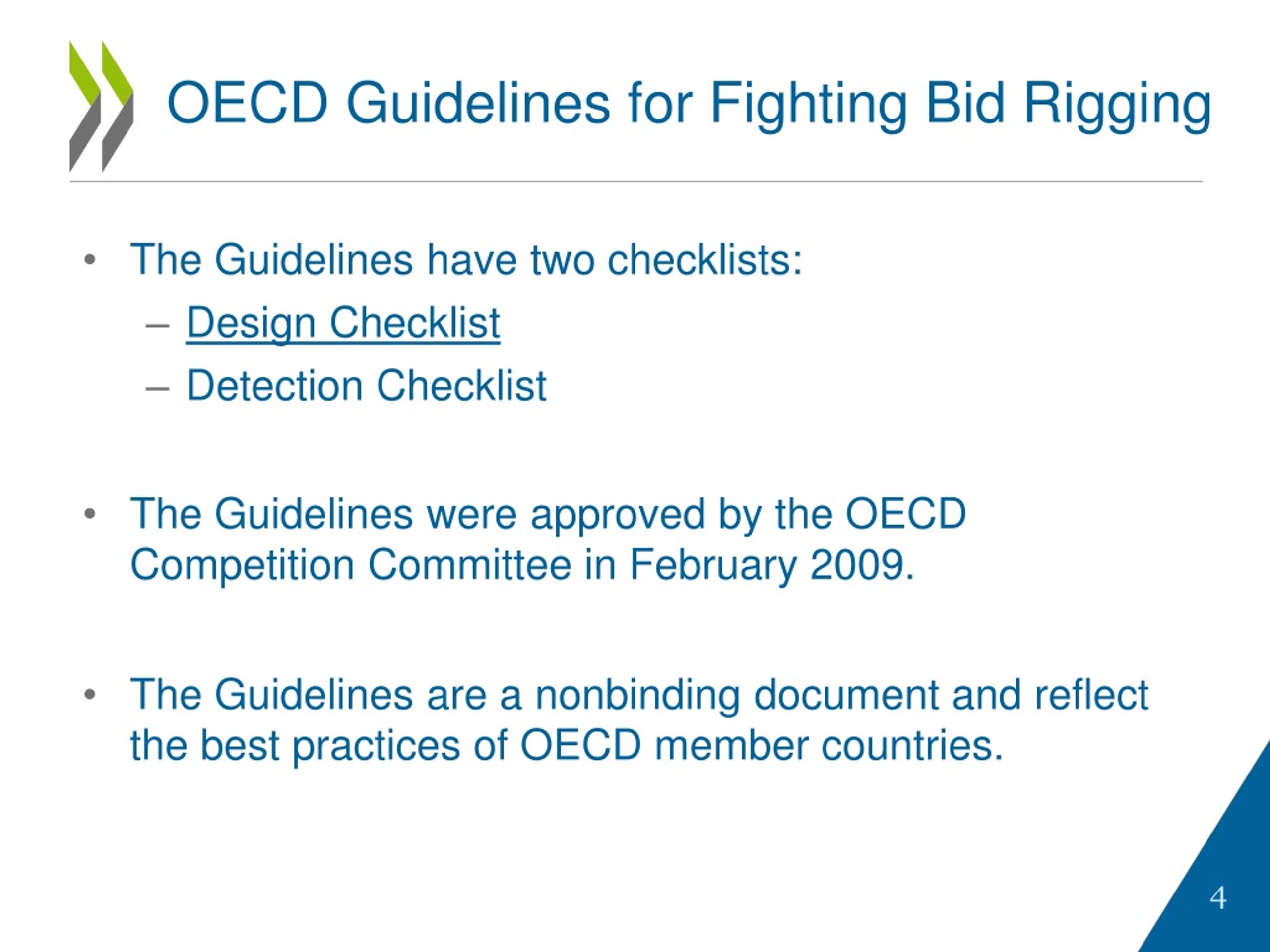Viewport: 1270px width, 952px height.
Task: Click the slide number 4
Action: click(1218, 898)
